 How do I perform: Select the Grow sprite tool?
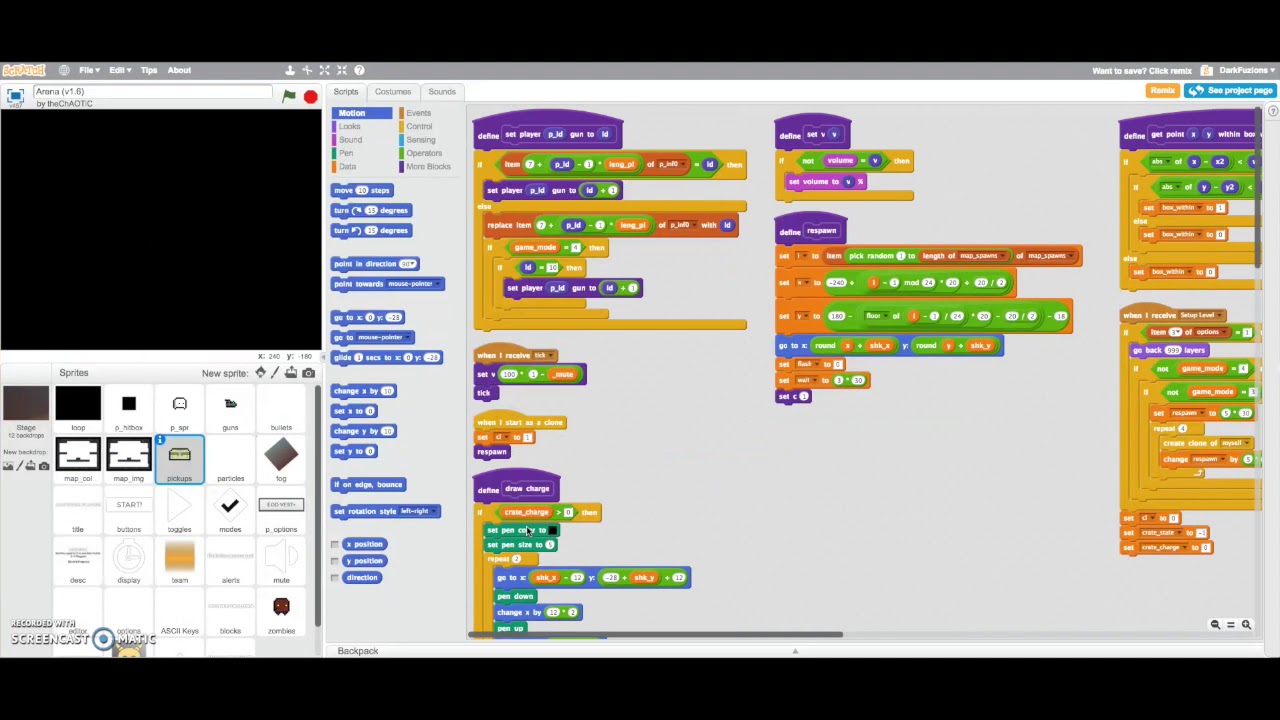(x=324, y=70)
